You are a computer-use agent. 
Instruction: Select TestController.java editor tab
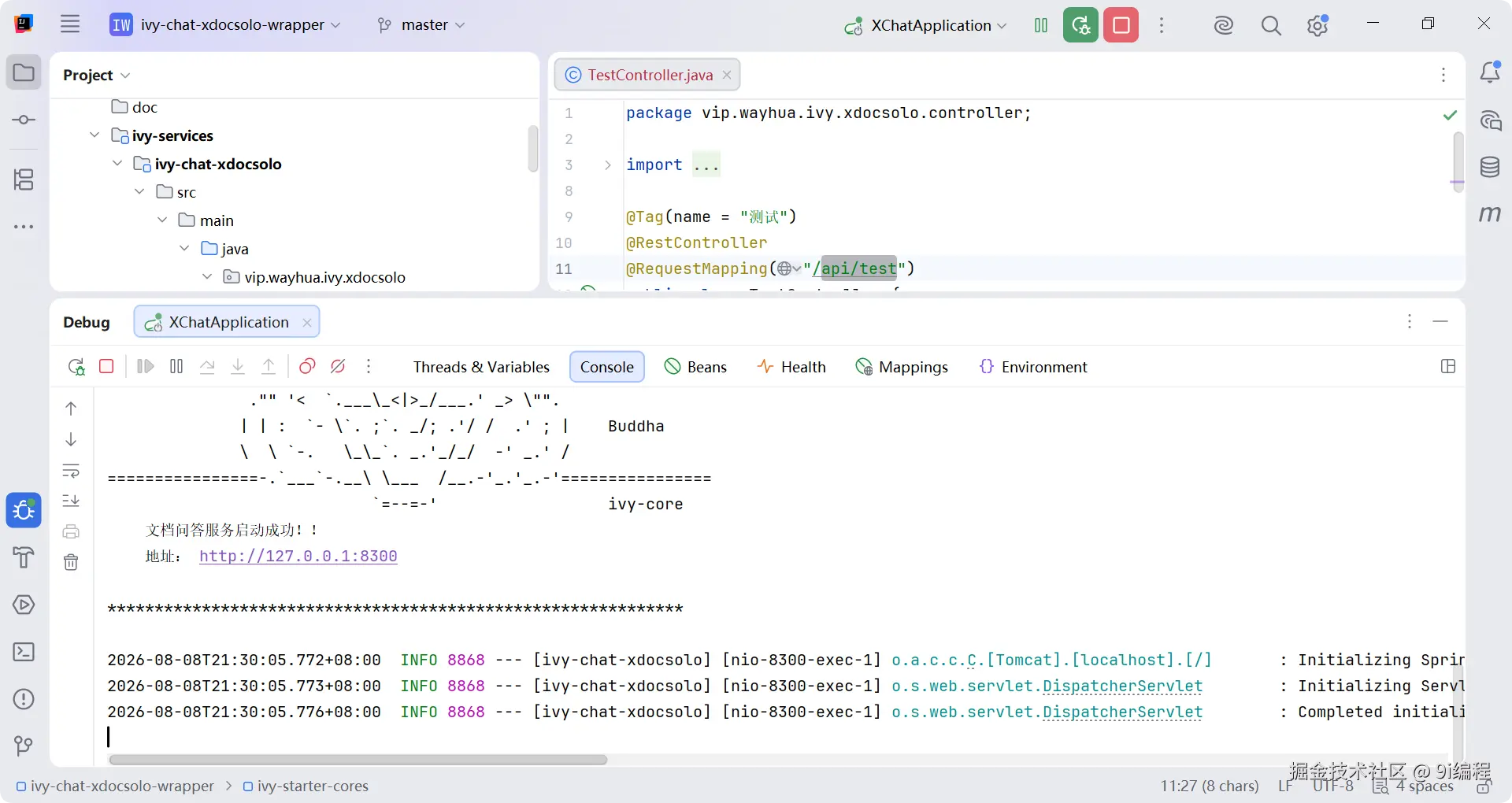tap(649, 75)
